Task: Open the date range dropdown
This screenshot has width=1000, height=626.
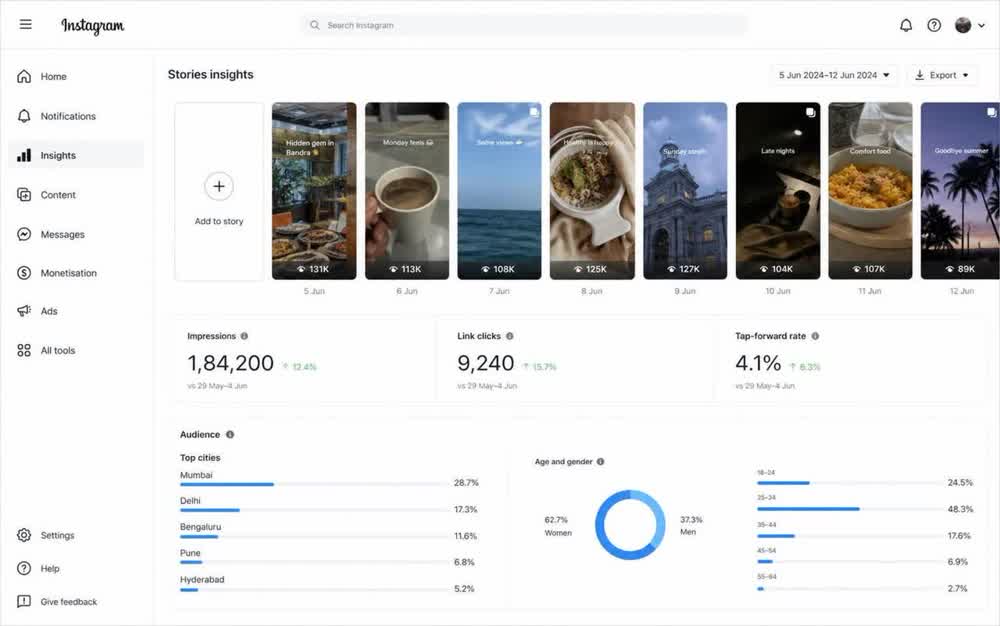Action: (x=834, y=75)
